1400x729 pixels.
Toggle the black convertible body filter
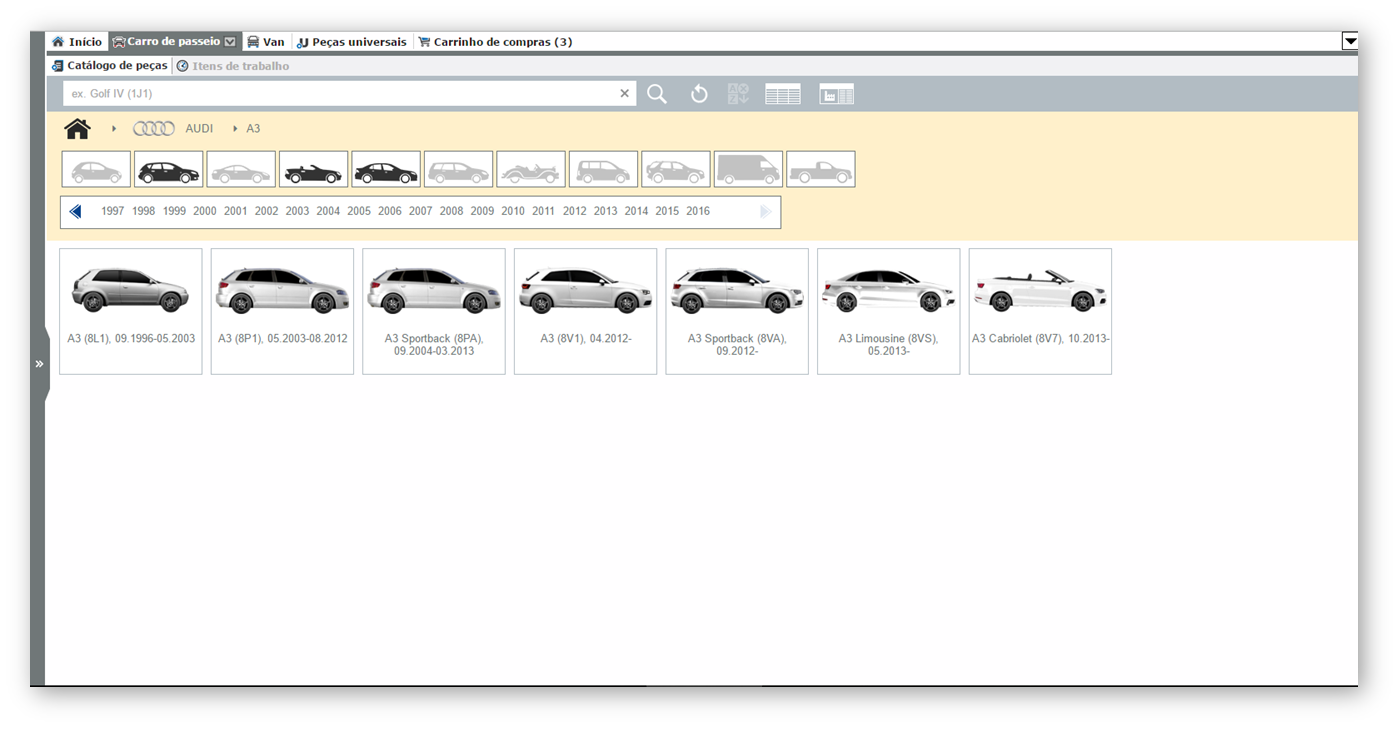(x=314, y=169)
